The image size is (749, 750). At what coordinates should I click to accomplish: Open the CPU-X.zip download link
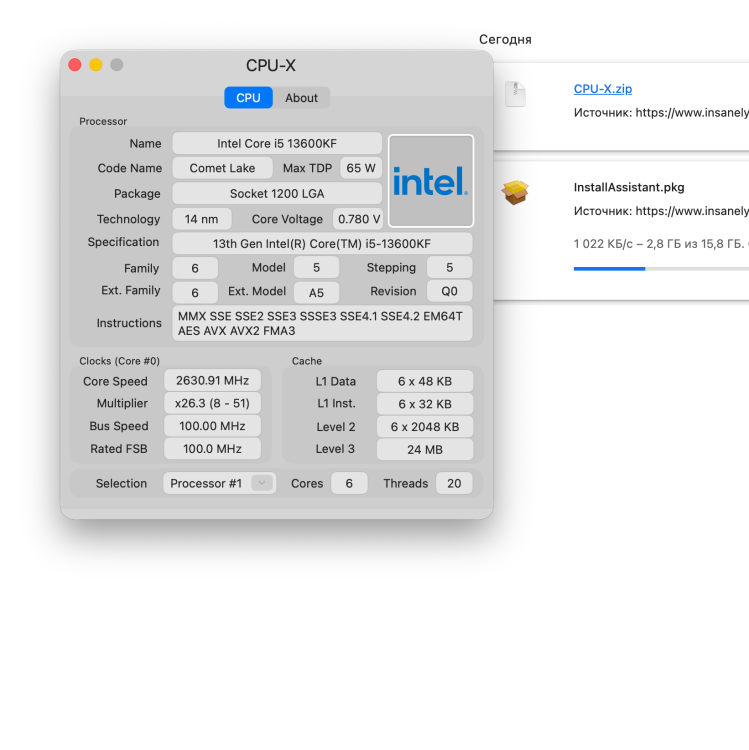click(603, 88)
